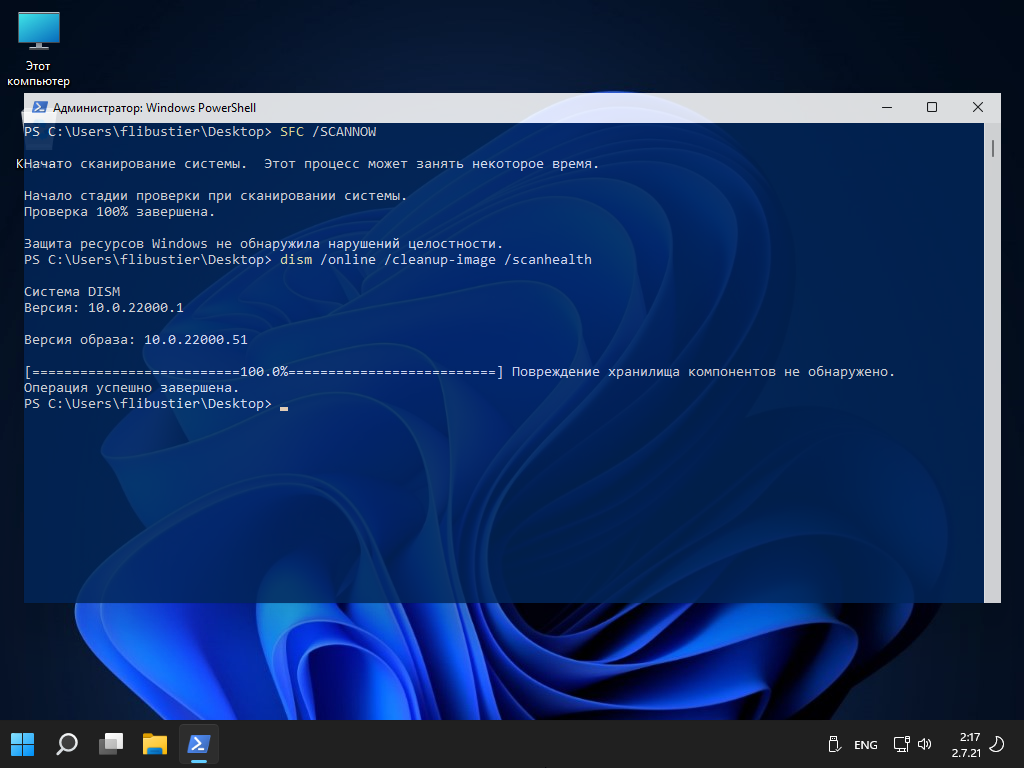1024x768 pixels.
Task: Minimize the PowerShell window
Action: (x=886, y=107)
